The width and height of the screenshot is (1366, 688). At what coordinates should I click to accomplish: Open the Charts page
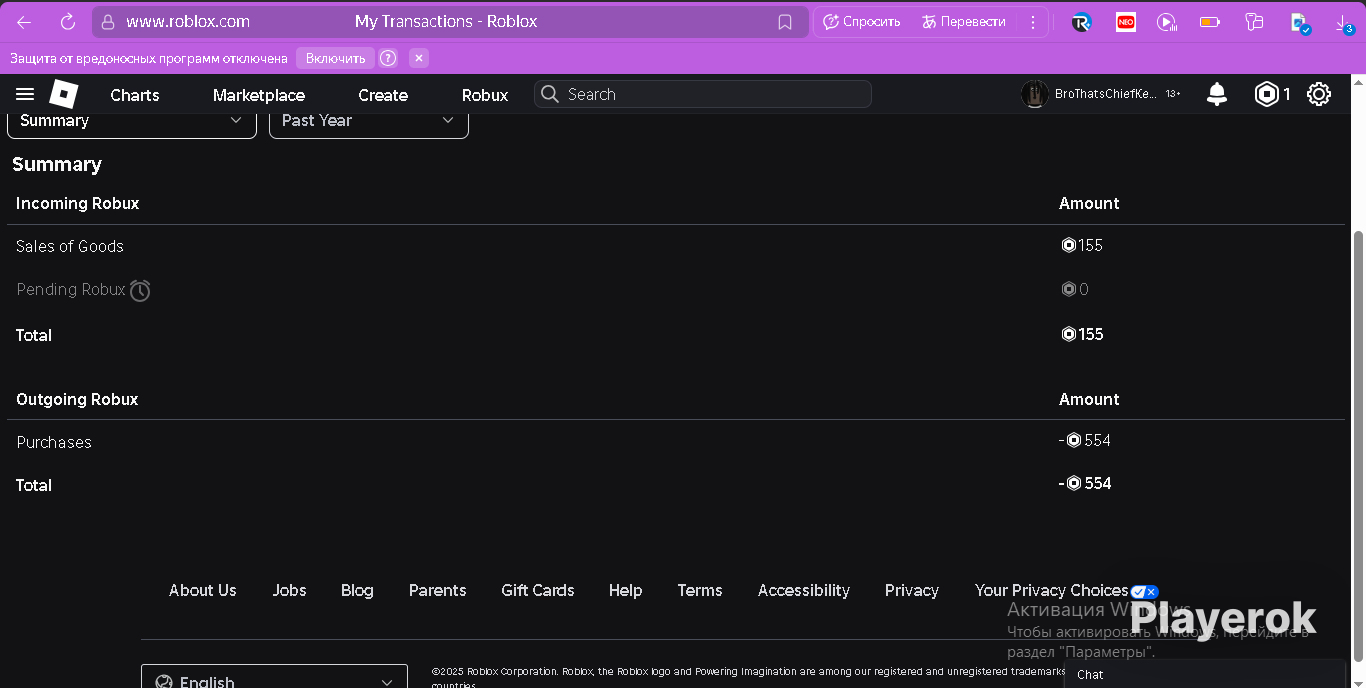tap(135, 95)
